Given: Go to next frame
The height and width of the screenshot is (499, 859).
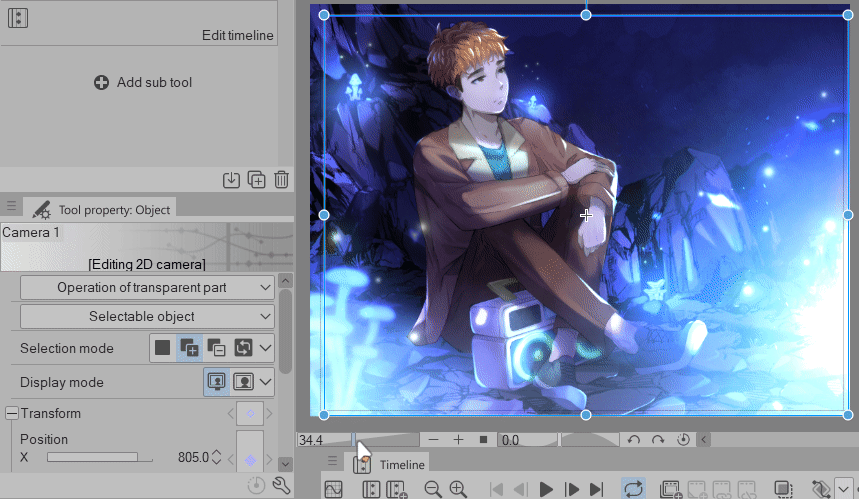Looking at the screenshot, I should pos(571,489).
